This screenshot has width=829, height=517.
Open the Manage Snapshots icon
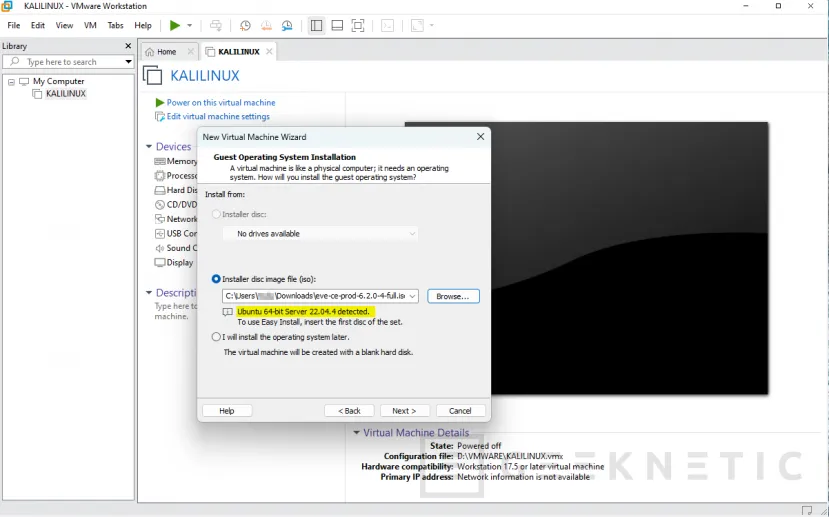coord(287,25)
